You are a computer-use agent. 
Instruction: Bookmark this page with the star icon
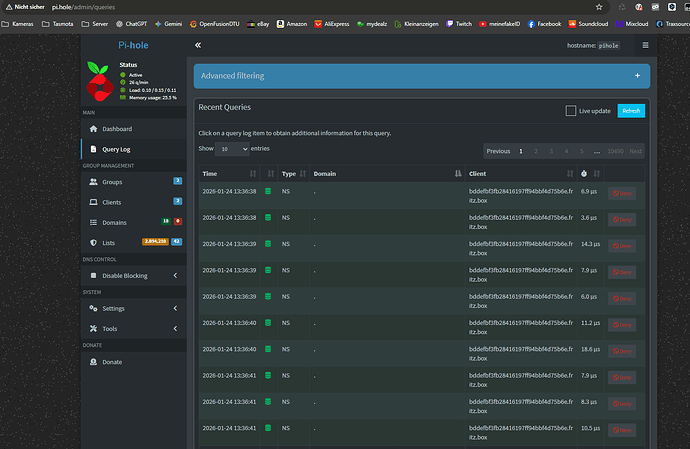point(599,7)
